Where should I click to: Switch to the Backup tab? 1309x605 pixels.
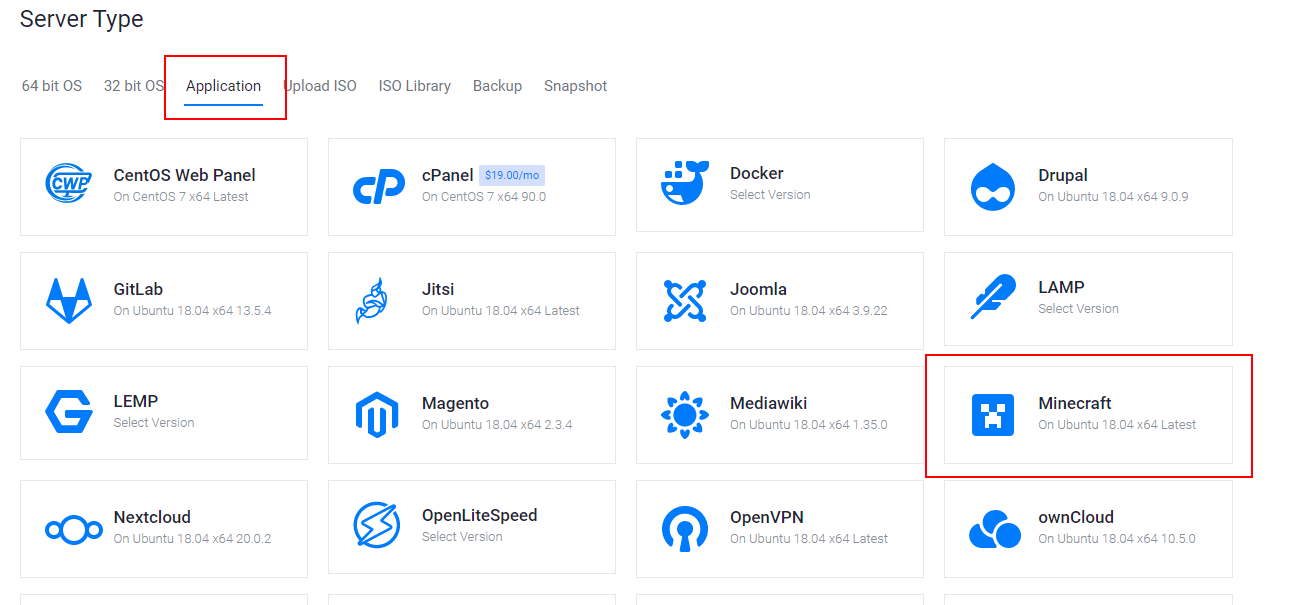[498, 87]
